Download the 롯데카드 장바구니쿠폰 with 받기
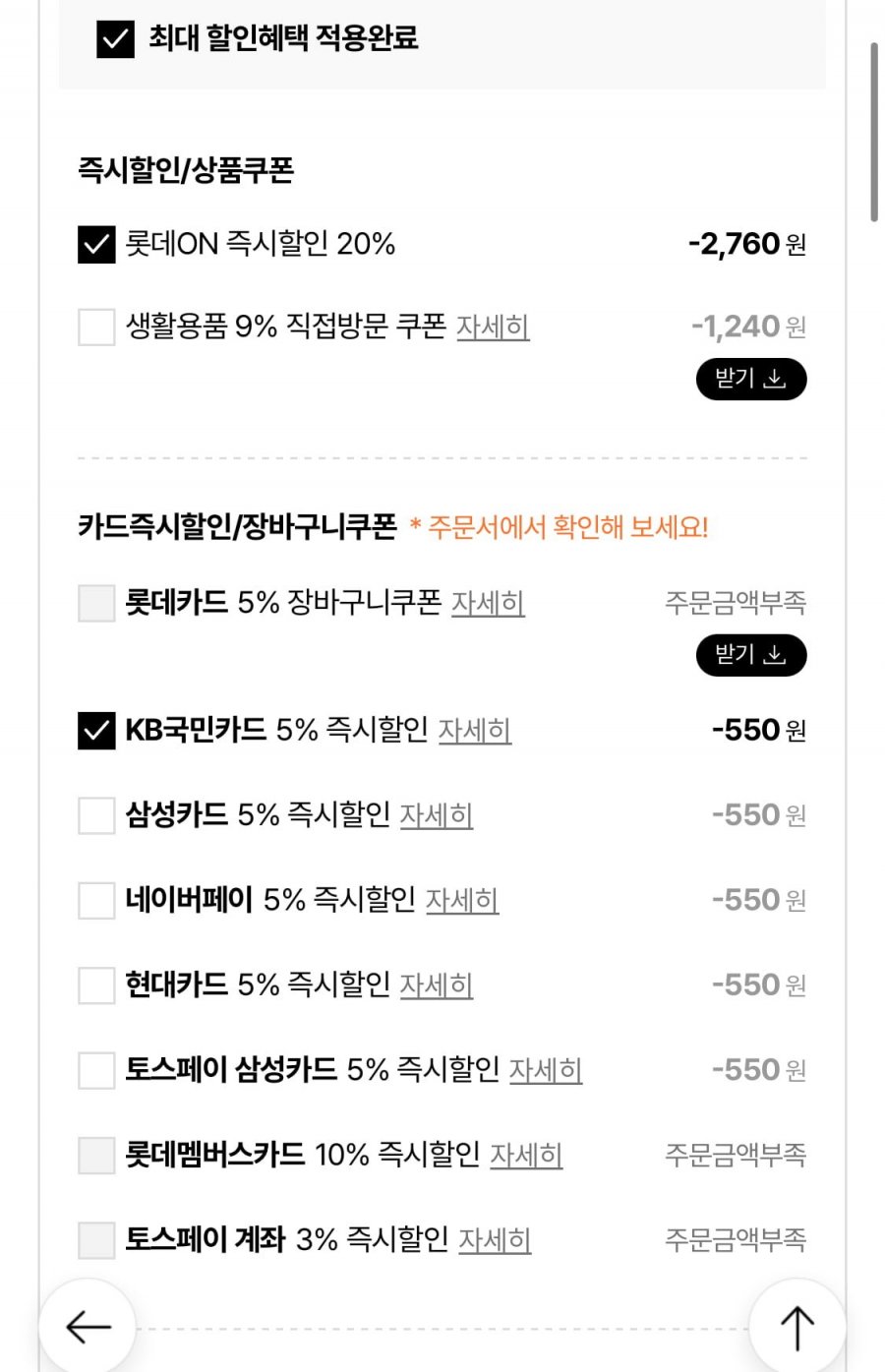 point(750,656)
